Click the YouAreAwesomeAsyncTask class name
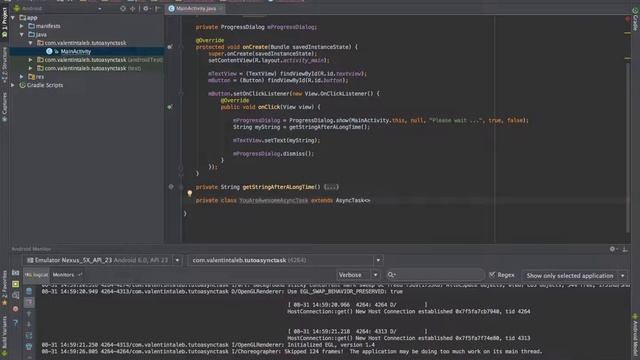This screenshot has height=360, width=640. [273, 200]
